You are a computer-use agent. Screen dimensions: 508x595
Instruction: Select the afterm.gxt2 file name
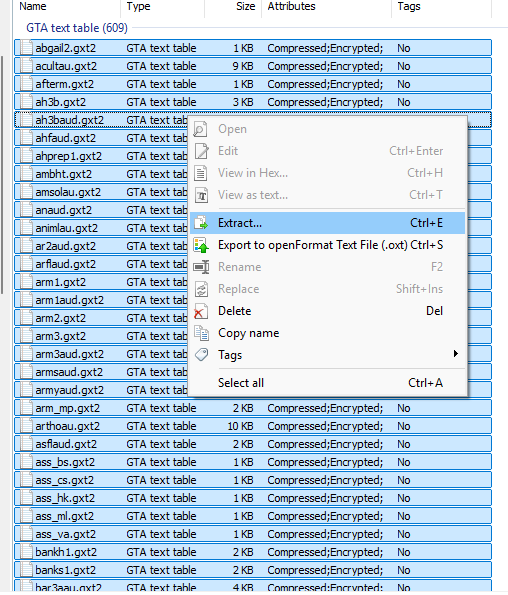pyautogui.click(x=64, y=84)
